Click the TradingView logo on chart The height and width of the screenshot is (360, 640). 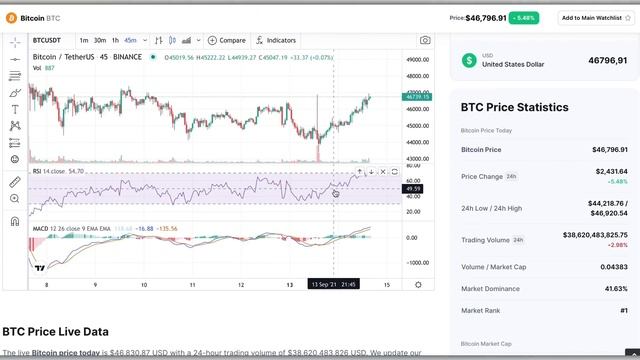point(40,268)
